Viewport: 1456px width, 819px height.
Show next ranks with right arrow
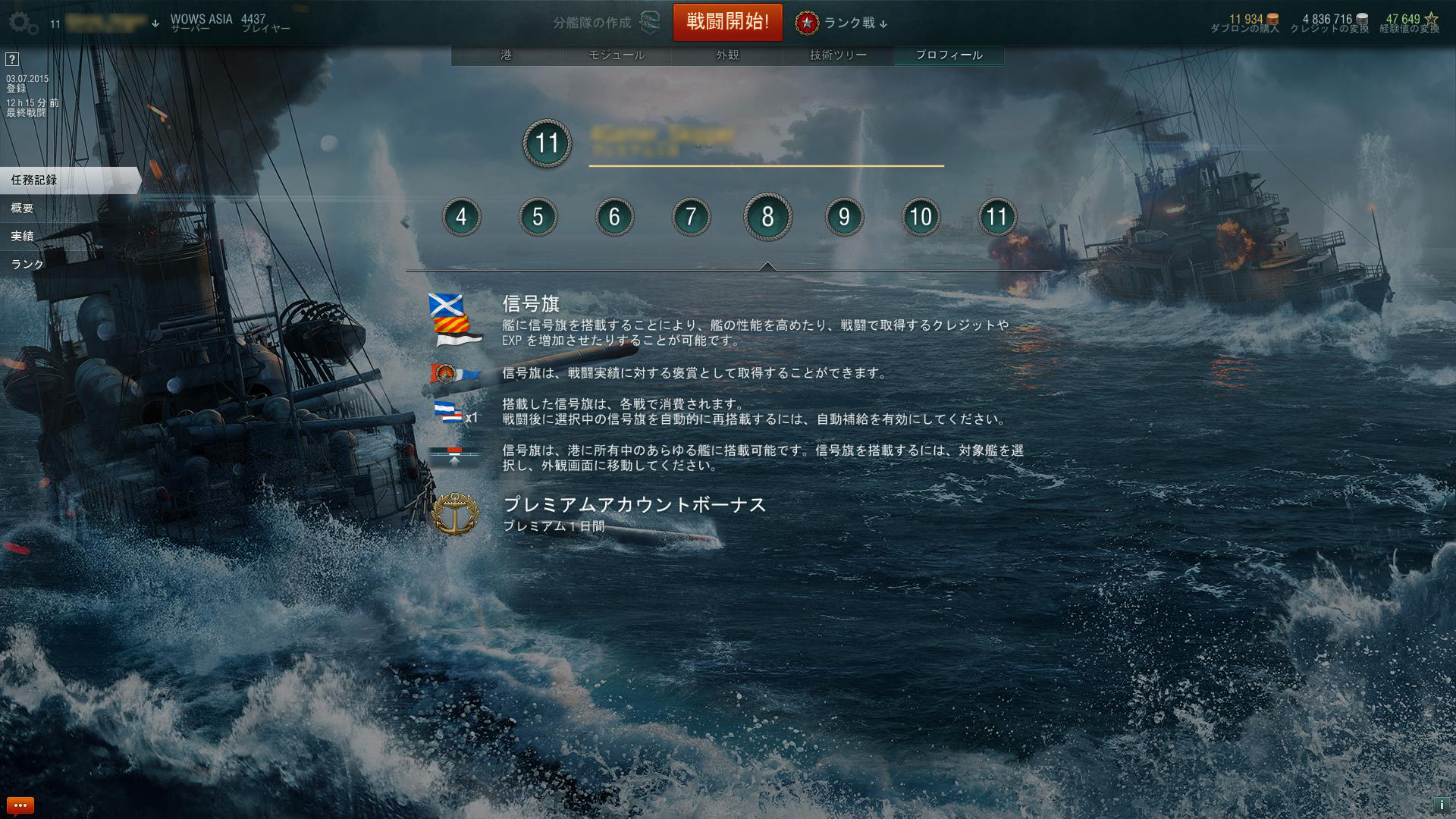pyautogui.click(x=1051, y=222)
